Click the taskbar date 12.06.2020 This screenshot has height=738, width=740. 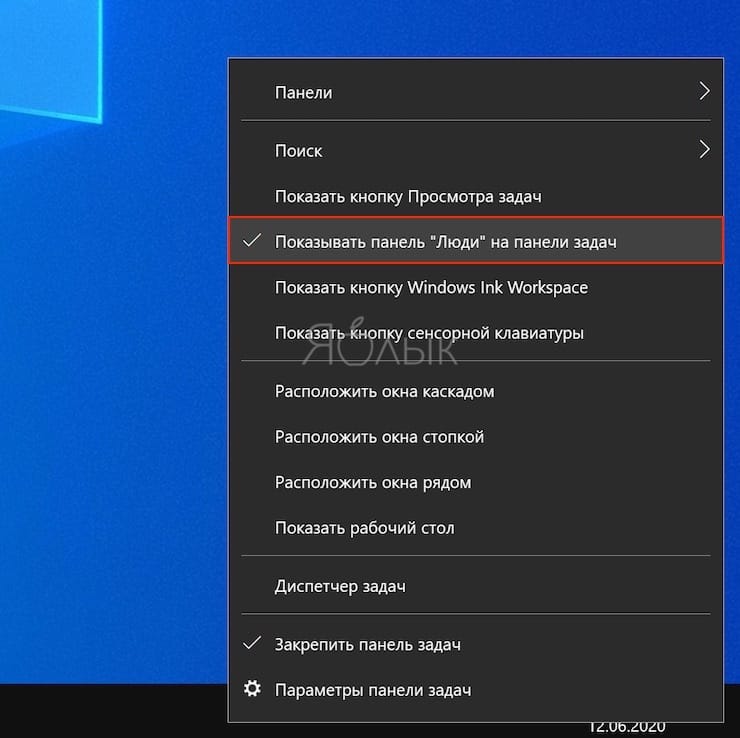click(x=627, y=727)
